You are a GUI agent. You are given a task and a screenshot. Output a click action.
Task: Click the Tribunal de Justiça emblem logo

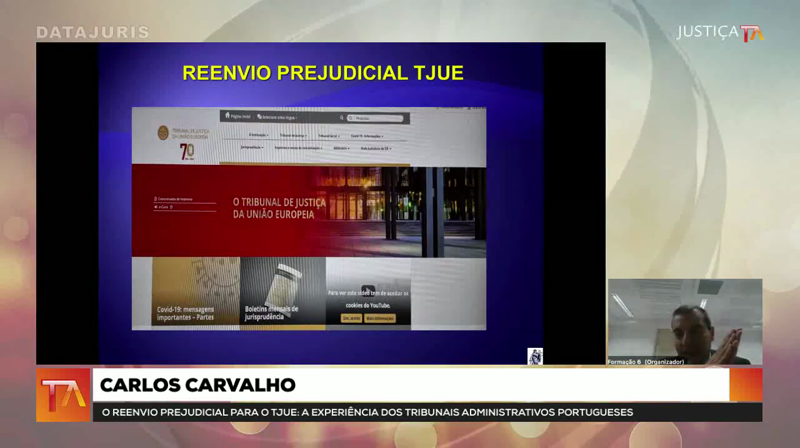click(163, 132)
